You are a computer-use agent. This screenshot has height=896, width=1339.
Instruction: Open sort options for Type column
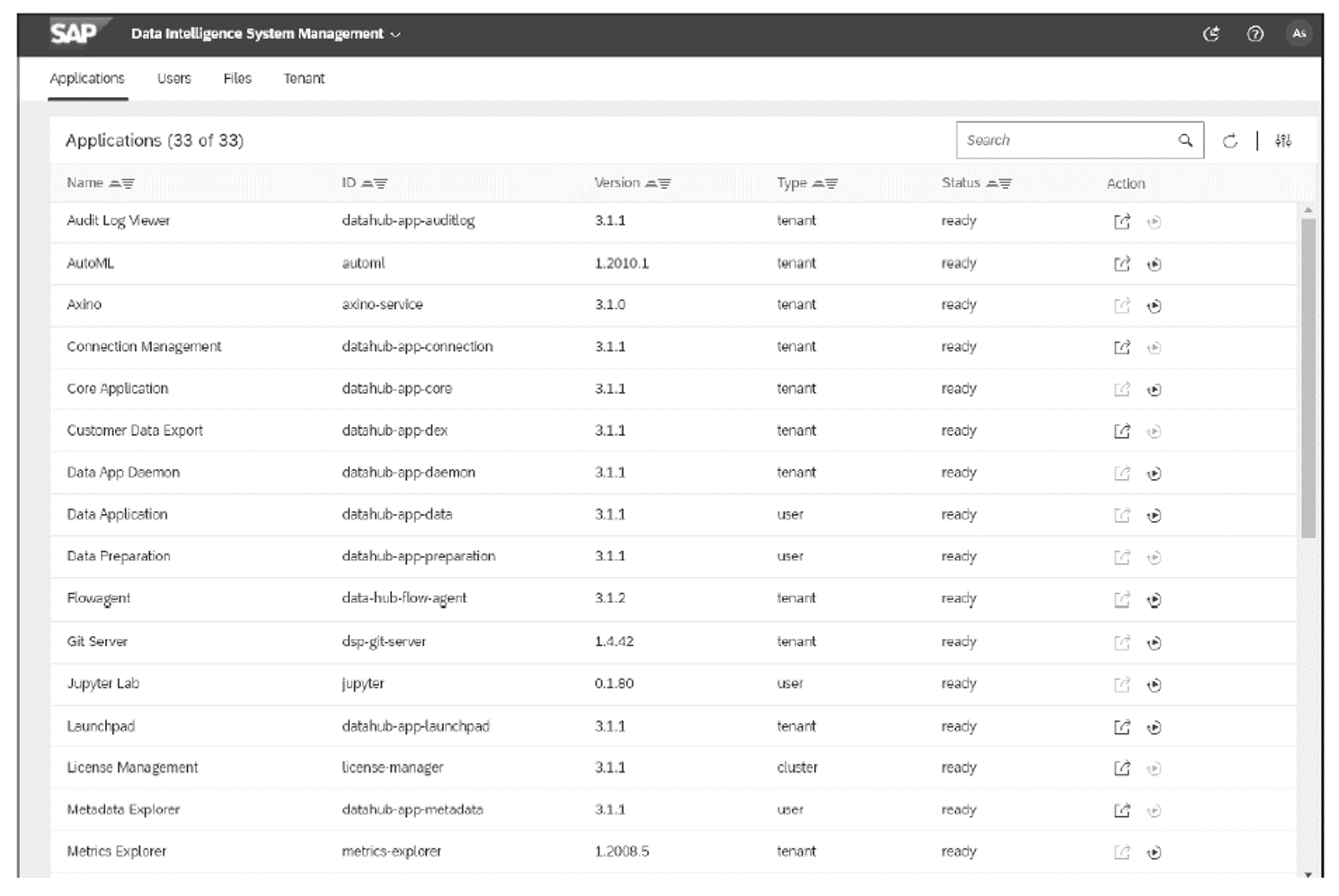(825, 183)
